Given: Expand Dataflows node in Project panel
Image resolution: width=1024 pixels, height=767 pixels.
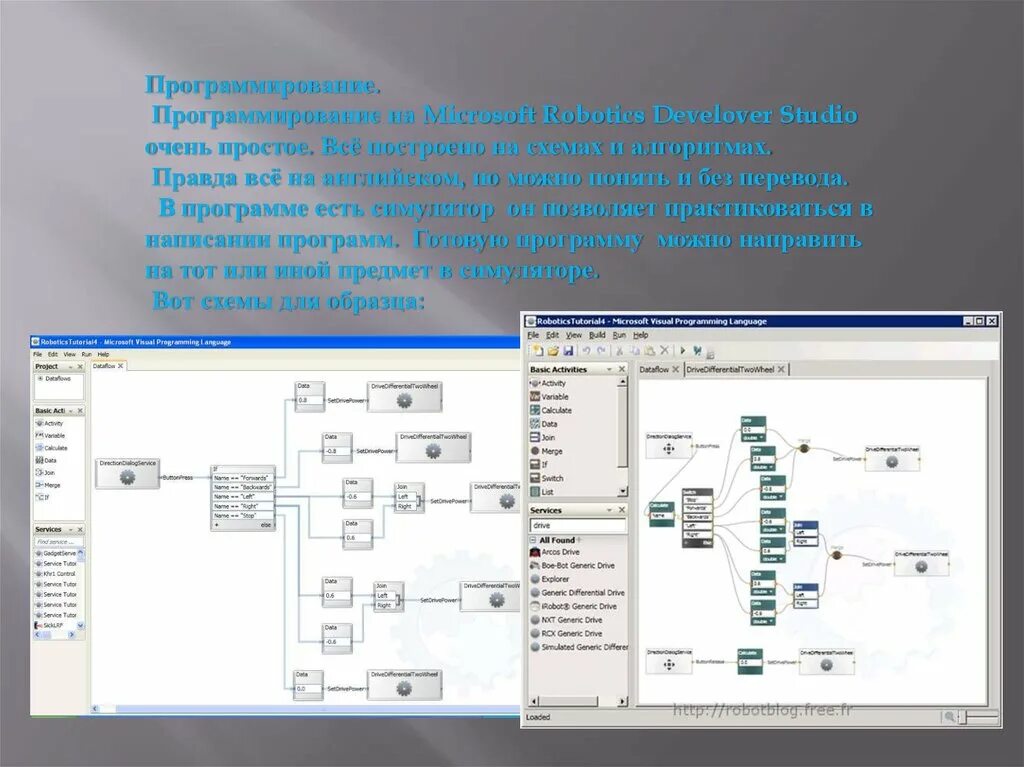Looking at the screenshot, I should (40, 379).
